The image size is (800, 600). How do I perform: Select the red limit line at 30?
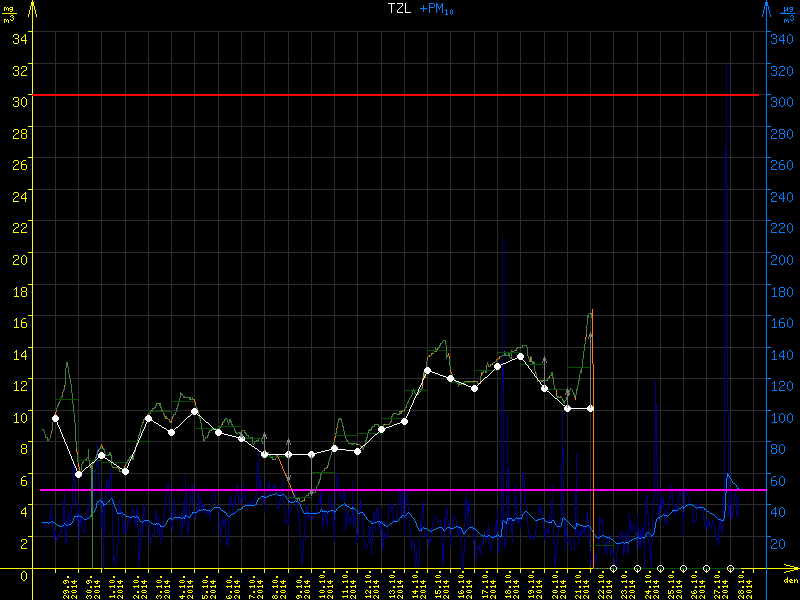click(400, 95)
